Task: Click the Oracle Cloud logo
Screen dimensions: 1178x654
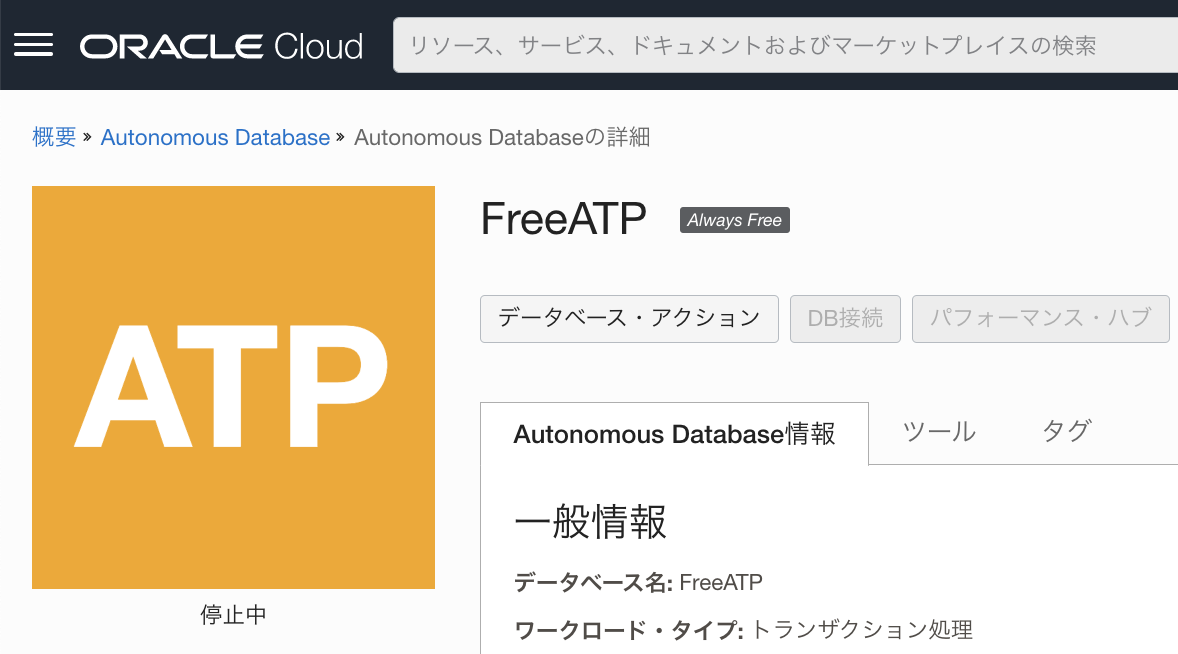Action: [x=220, y=45]
